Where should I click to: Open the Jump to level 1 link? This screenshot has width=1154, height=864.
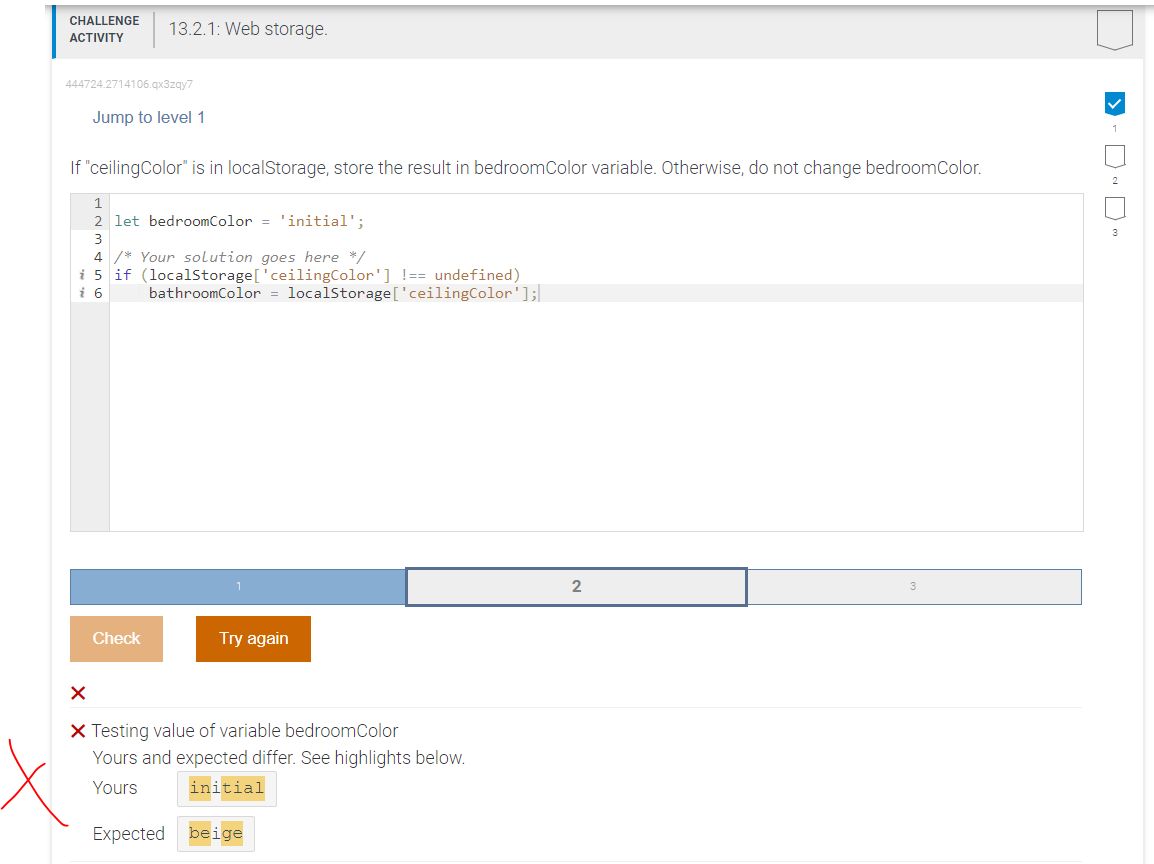tap(148, 117)
